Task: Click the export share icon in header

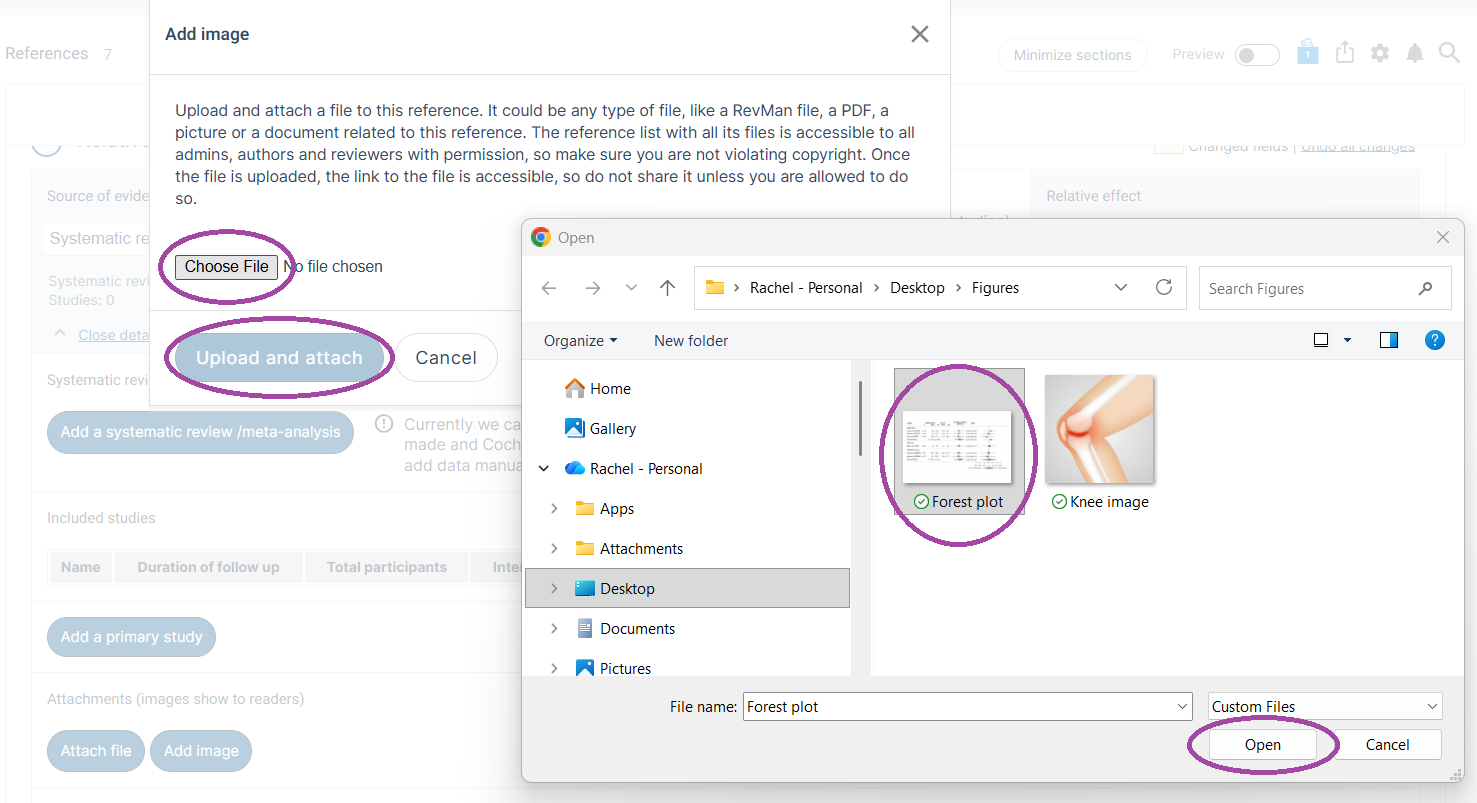Action: coord(1345,52)
